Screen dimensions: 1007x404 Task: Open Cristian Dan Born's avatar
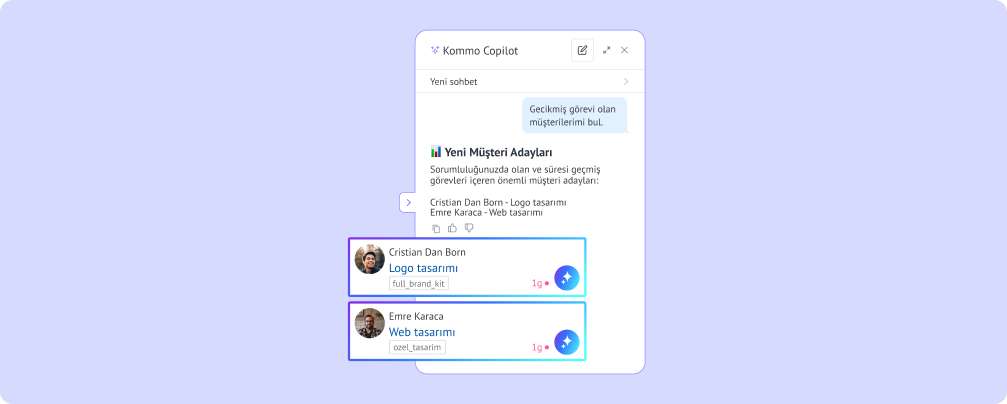tap(369, 259)
